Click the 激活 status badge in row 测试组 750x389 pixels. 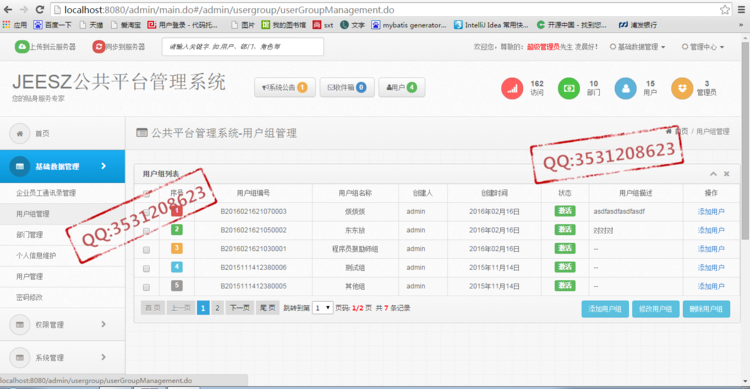pyautogui.click(x=565, y=267)
